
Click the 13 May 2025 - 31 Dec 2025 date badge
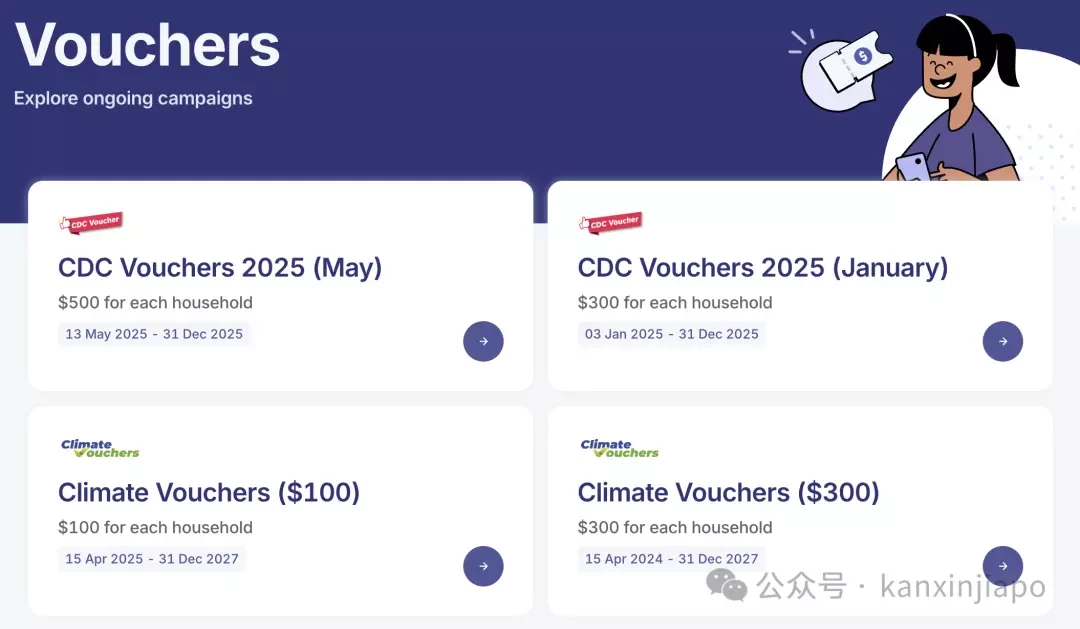154,334
